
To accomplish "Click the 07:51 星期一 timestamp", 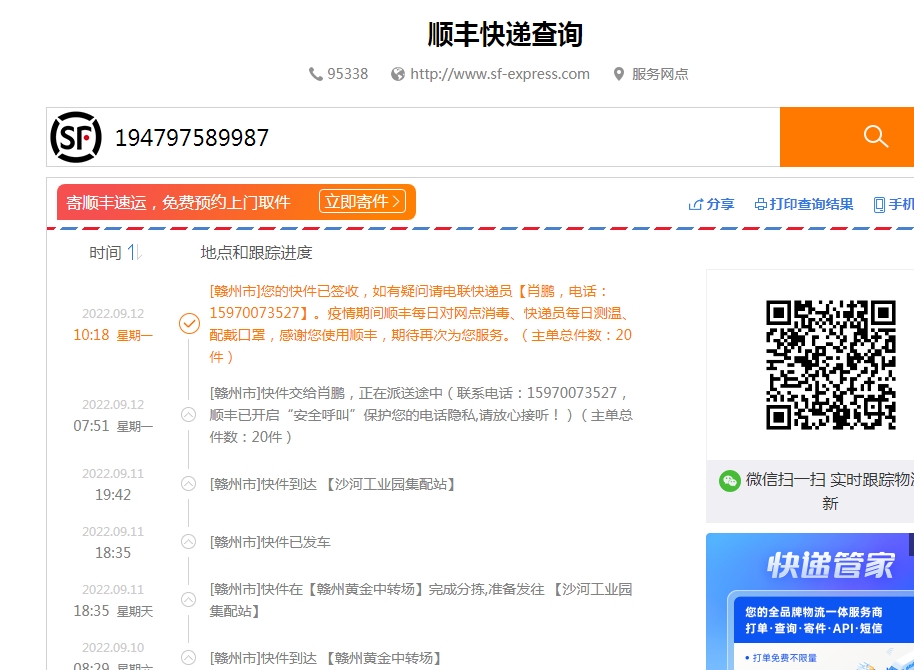I will [113, 426].
